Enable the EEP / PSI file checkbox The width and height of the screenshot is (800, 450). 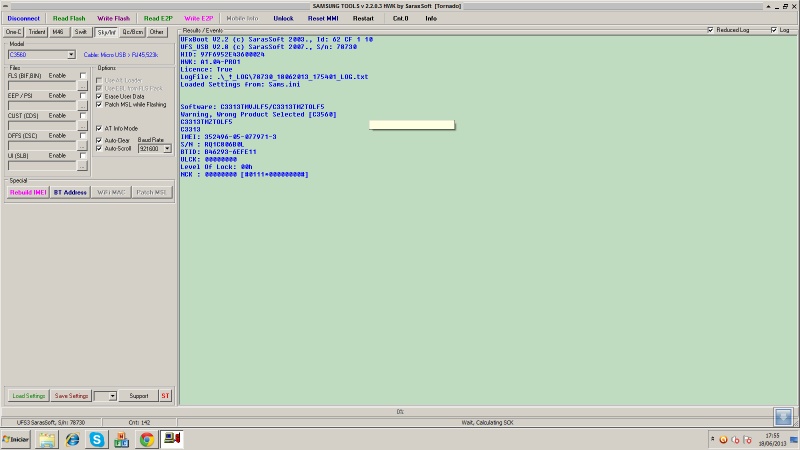[83, 95]
